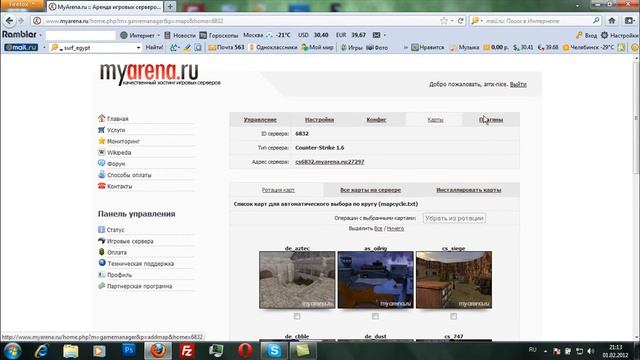Image resolution: width=640 pixels, height=360 pixels.
Task: Launch Internet Explorer from taskbar
Action: point(41,351)
